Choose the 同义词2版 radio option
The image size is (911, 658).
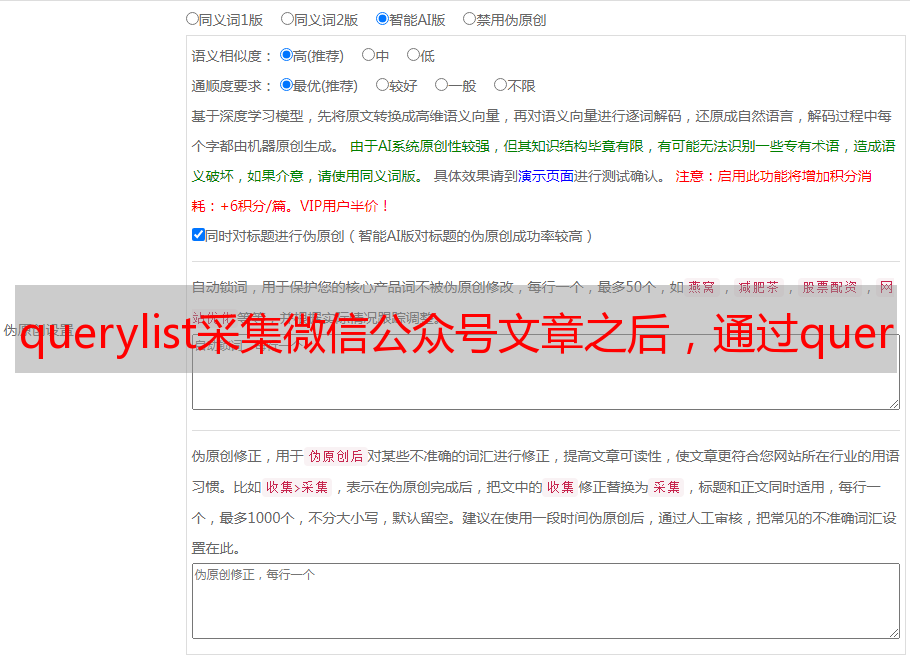[287, 19]
